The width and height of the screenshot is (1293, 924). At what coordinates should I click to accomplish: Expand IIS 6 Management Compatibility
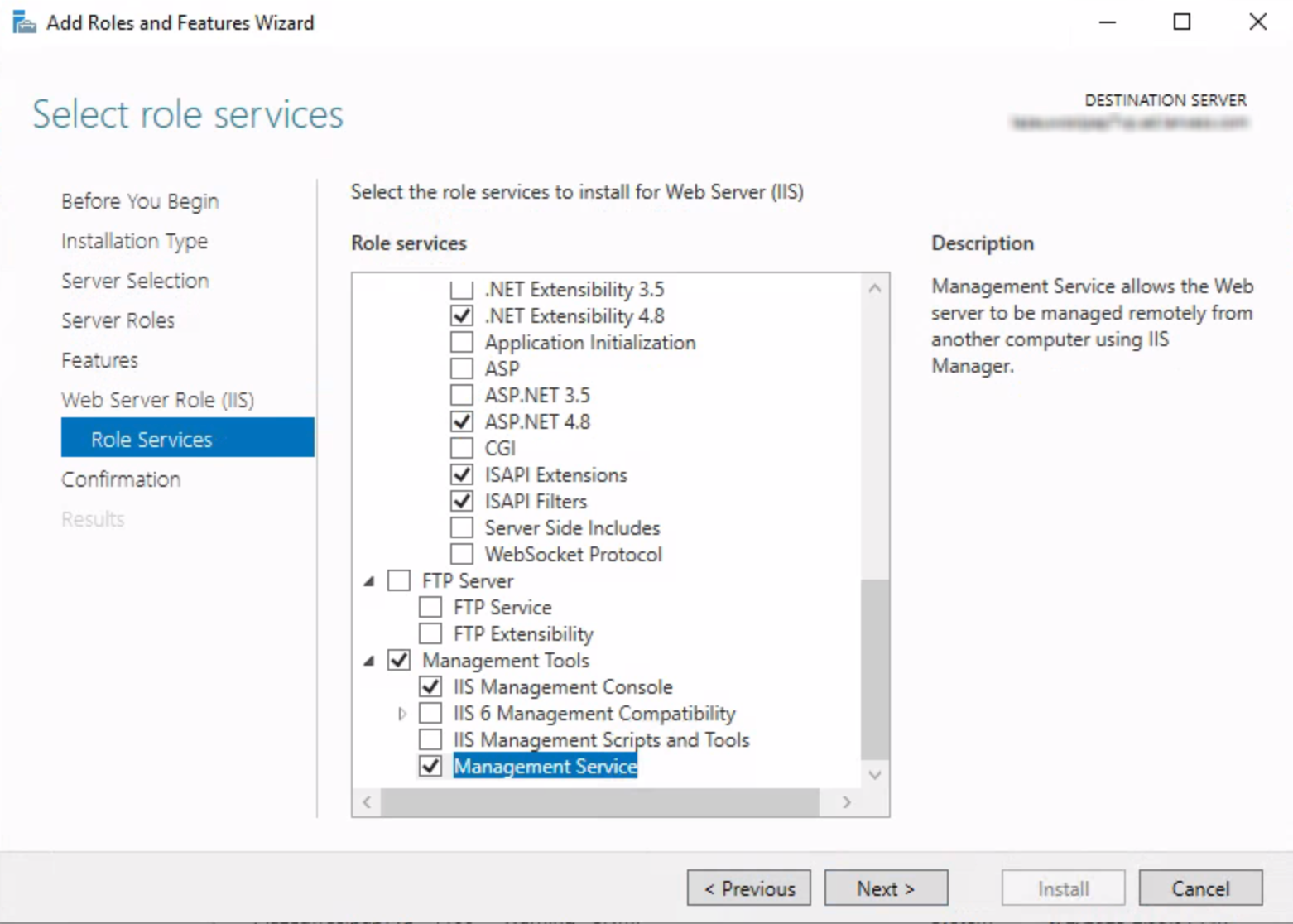point(402,713)
